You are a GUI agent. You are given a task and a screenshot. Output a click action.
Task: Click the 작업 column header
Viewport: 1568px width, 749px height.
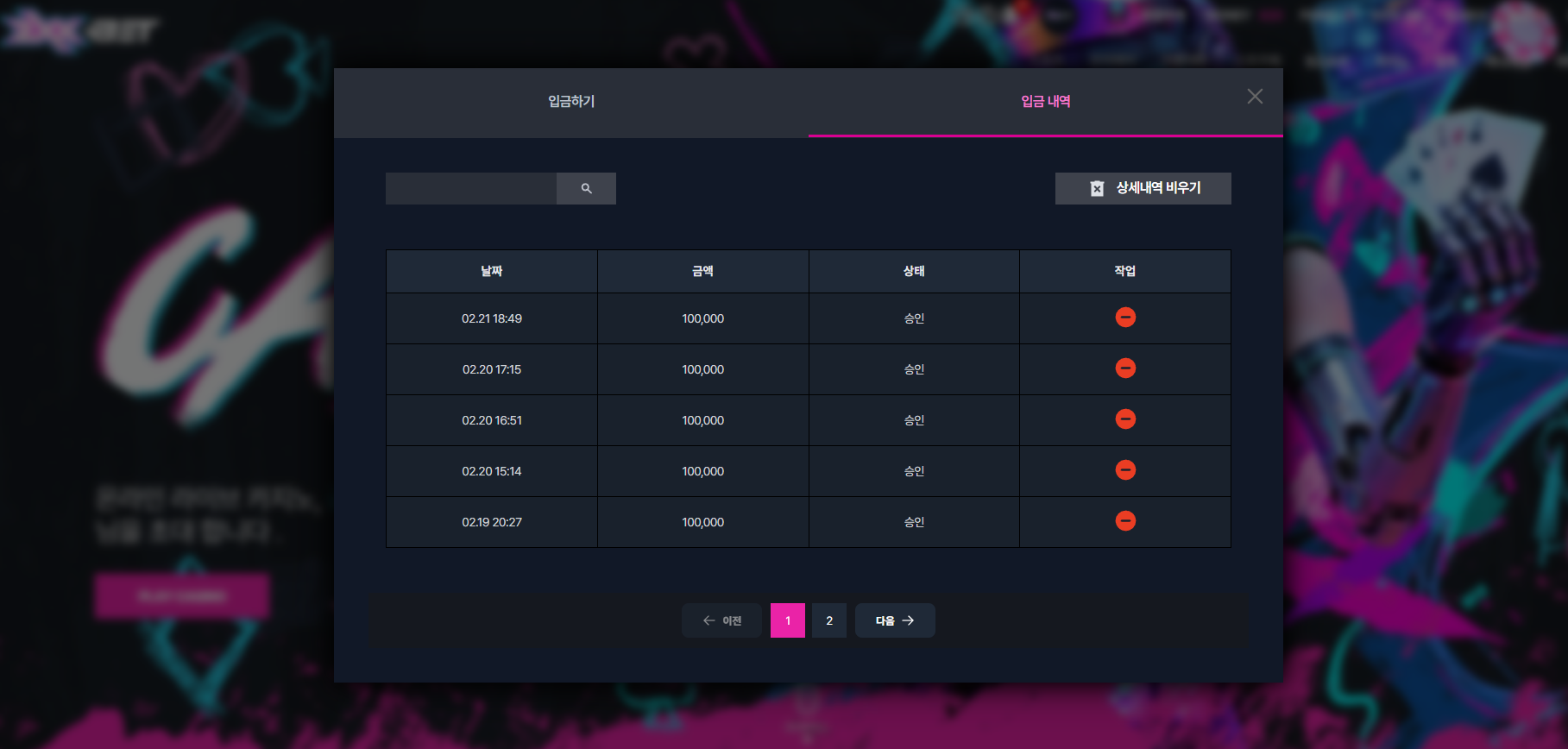(1125, 271)
